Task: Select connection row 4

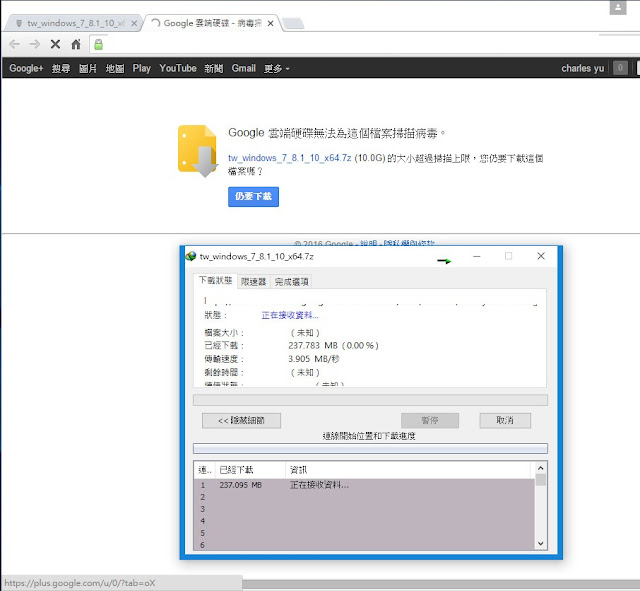Action: [x=364, y=521]
